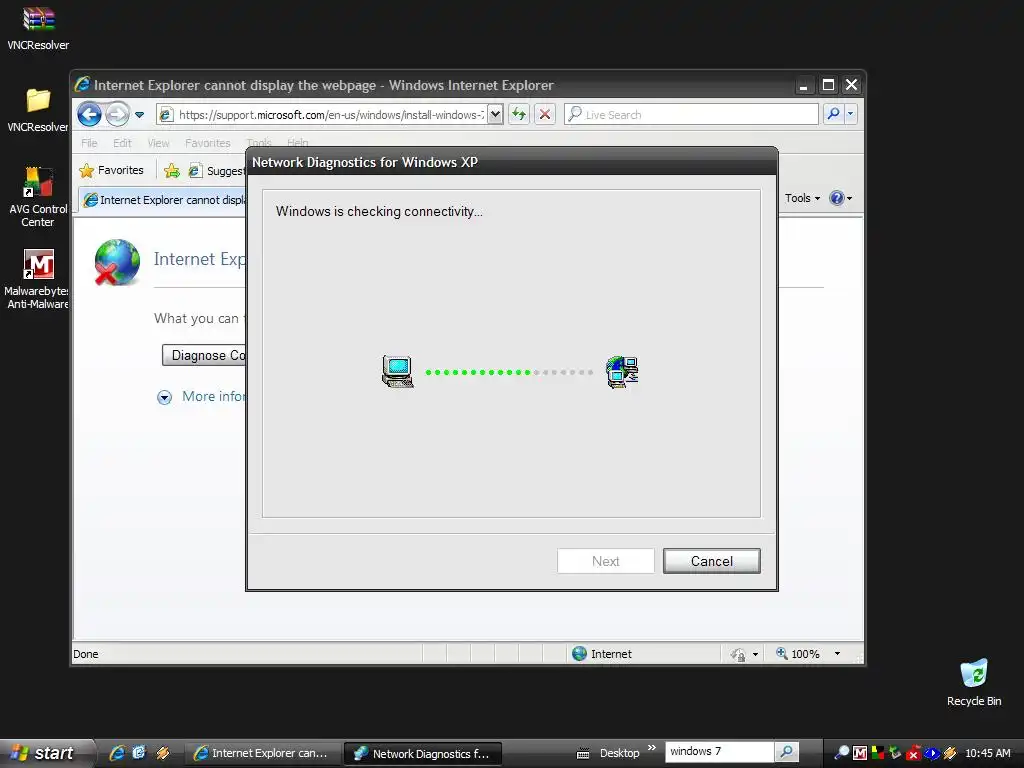Click the Next button in diagnostics dialog
1024x768 pixels.
point(605,561)
